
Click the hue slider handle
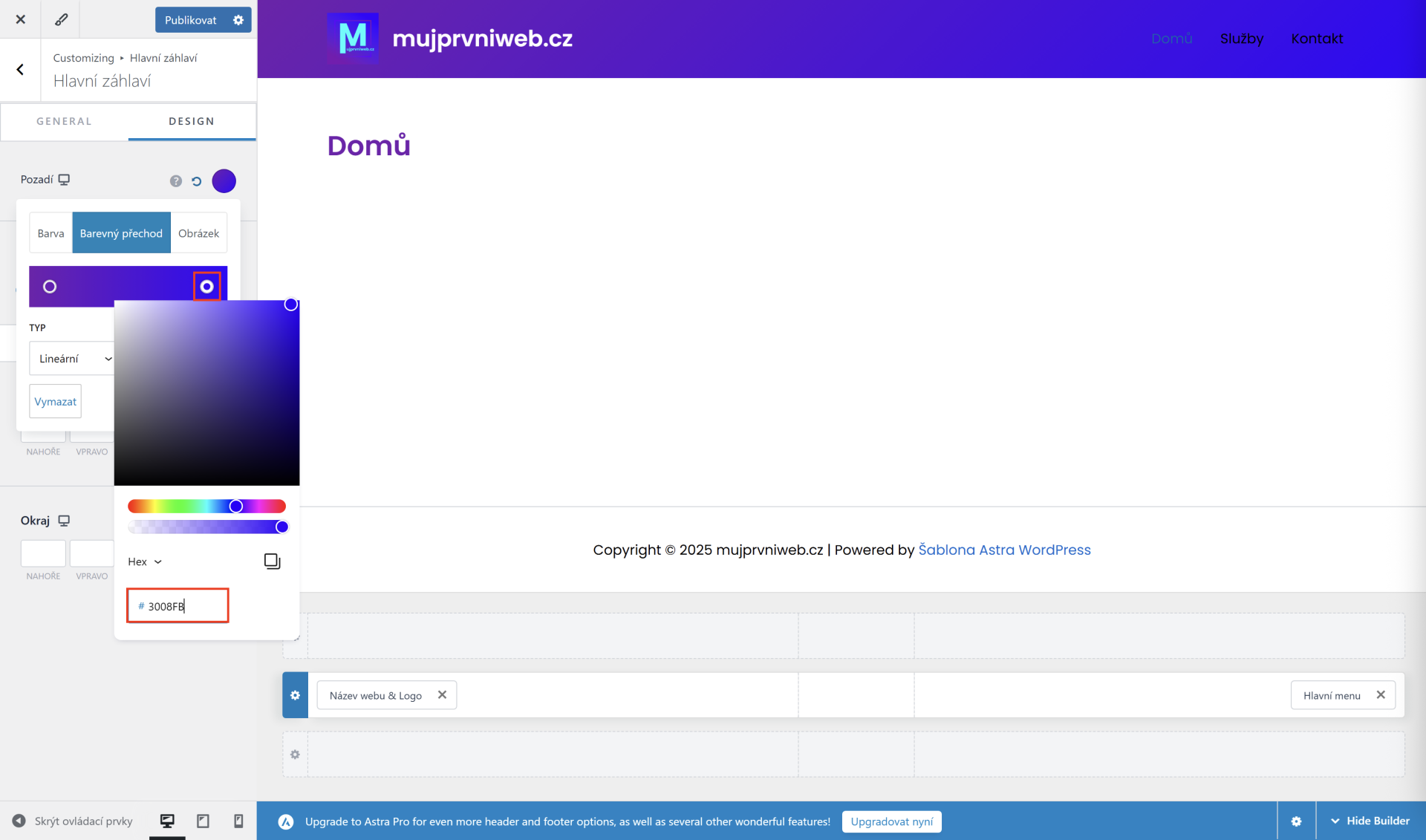tap(236, 507)
